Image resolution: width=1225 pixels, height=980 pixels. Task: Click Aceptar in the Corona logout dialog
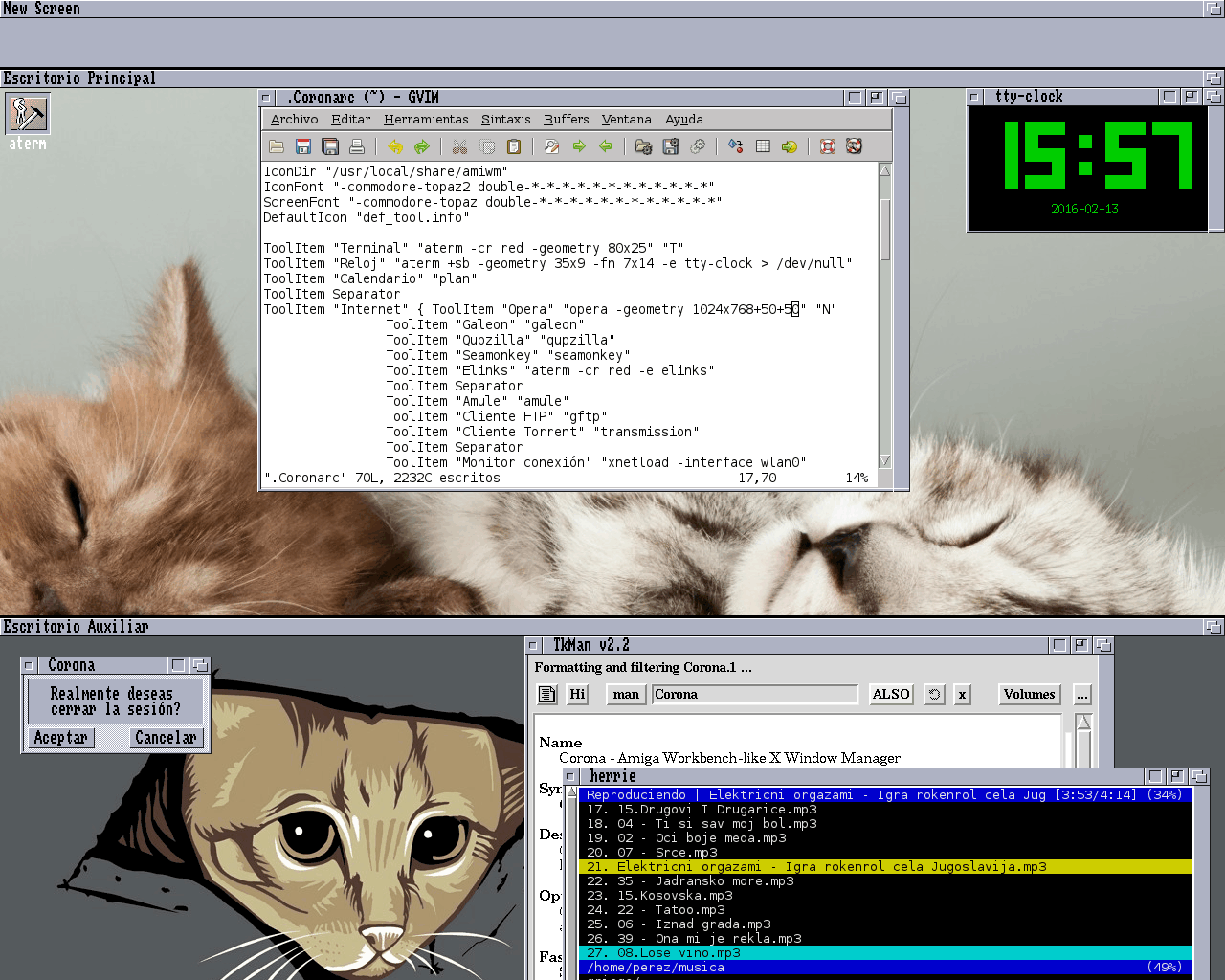(x=61, y=738)
